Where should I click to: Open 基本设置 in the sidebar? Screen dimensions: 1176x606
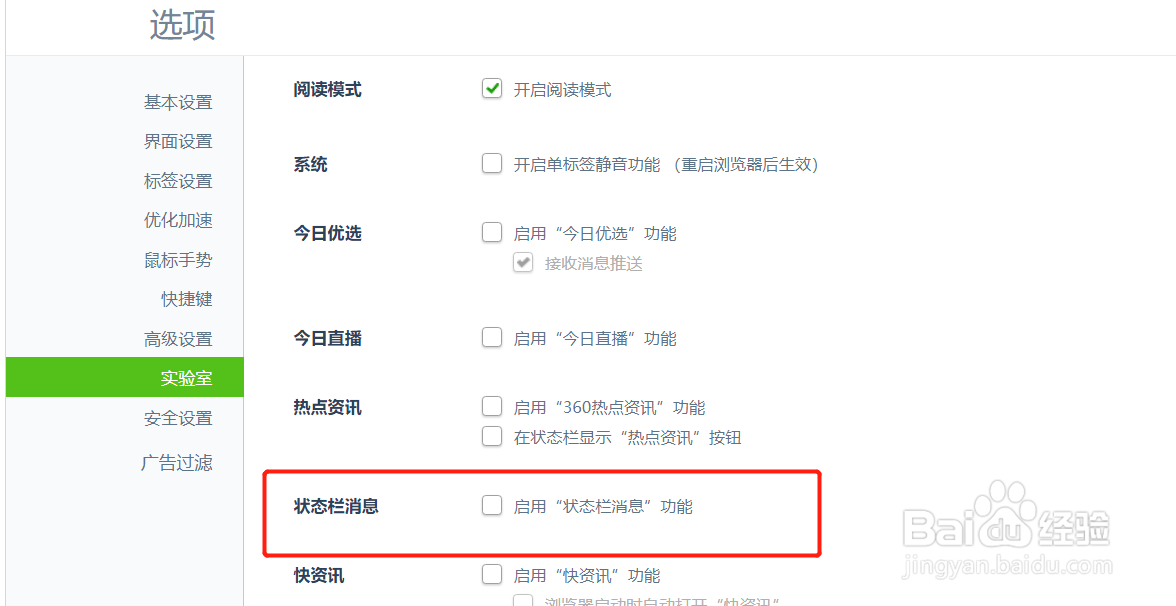coord(178,102)
